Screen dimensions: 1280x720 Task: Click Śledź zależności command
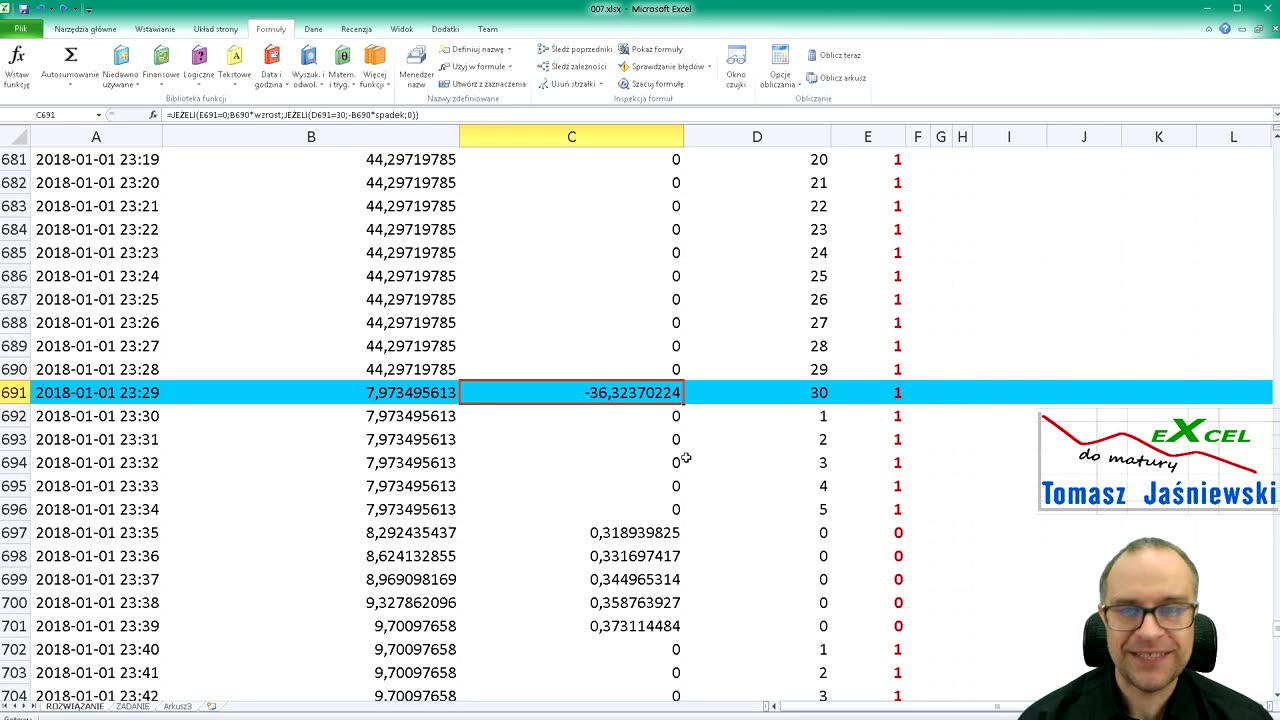pyautogui.click(x=573, y=66)
